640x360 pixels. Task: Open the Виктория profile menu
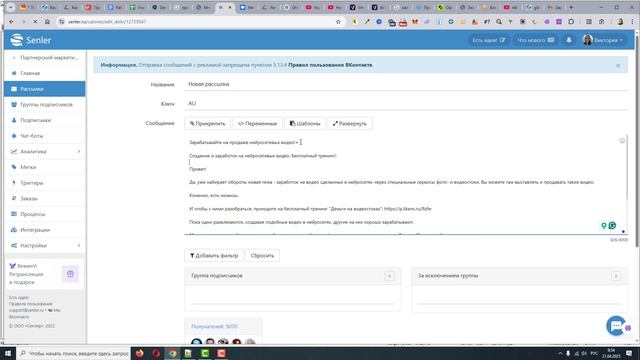(x=603, y=40)
